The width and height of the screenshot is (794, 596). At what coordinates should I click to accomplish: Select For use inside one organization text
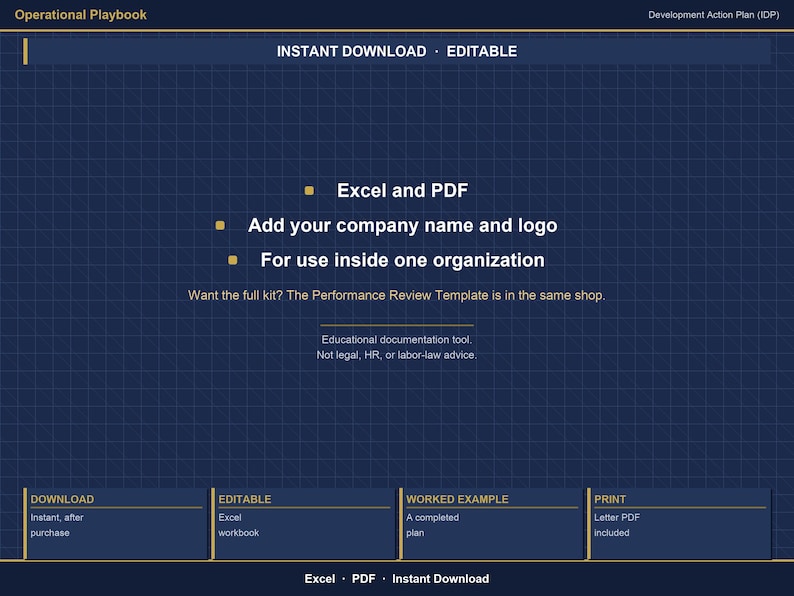coord(403,260)
